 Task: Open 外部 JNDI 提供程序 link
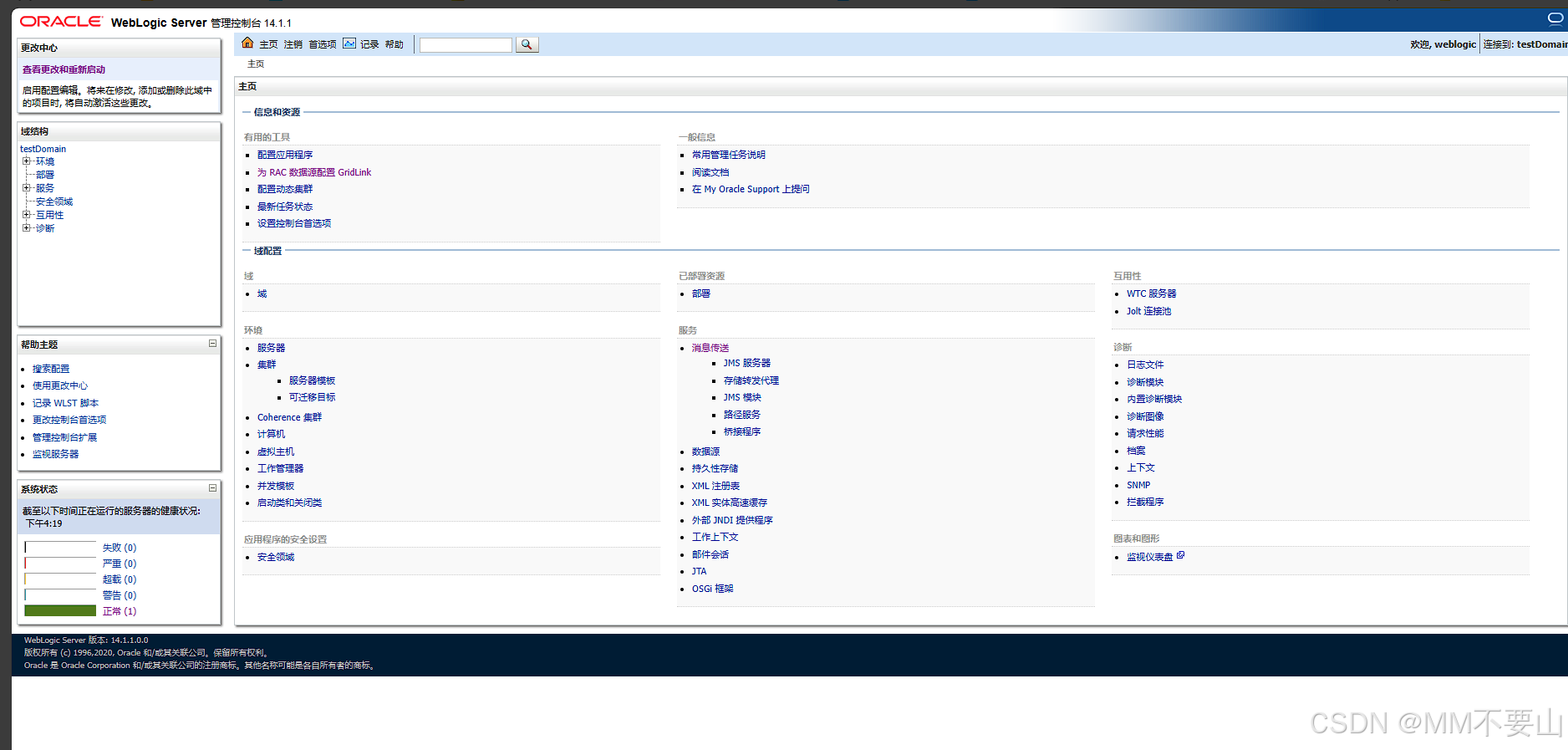[732, 520]
